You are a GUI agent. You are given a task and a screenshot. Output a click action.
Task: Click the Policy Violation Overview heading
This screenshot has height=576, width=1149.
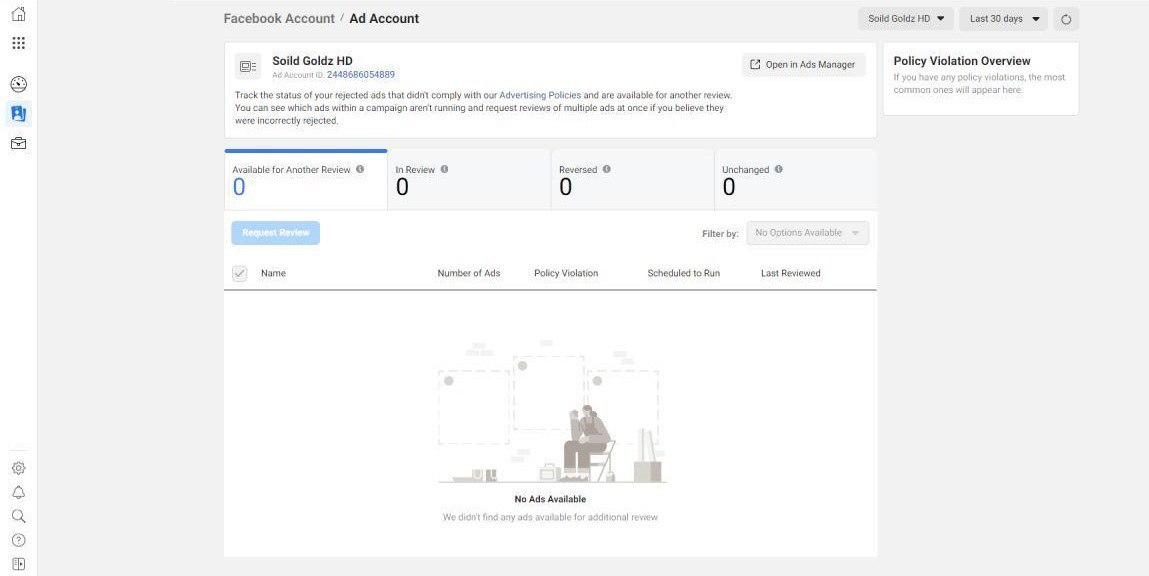[962, 61]
